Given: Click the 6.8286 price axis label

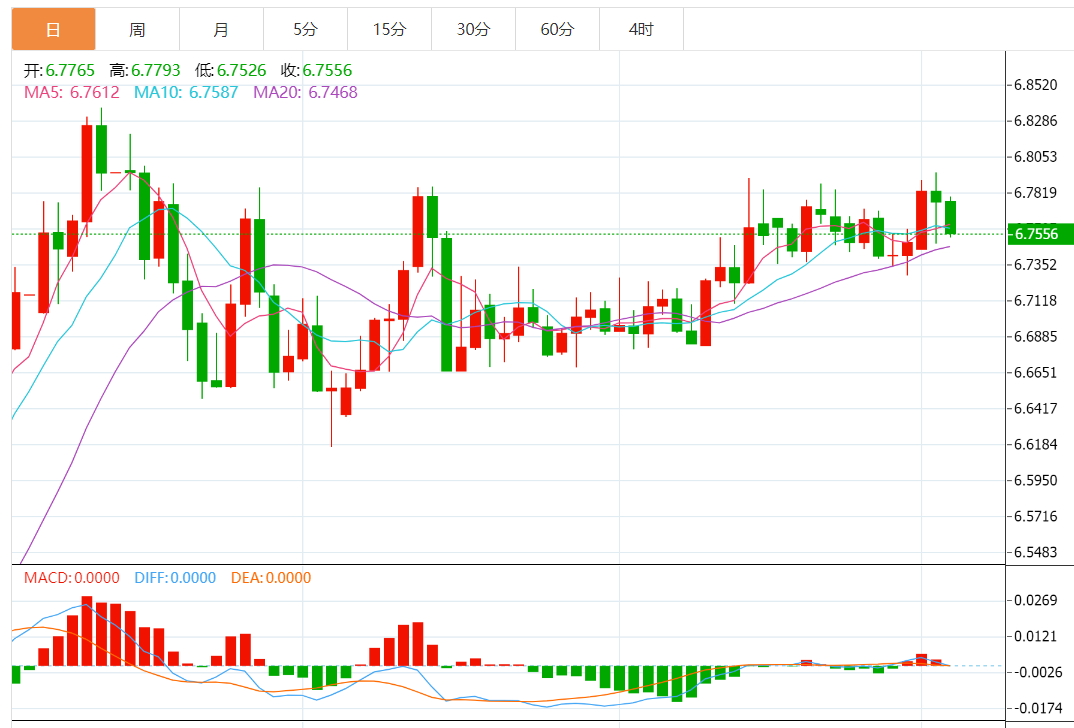Looking at the screenshot, I should (1036, 121).
